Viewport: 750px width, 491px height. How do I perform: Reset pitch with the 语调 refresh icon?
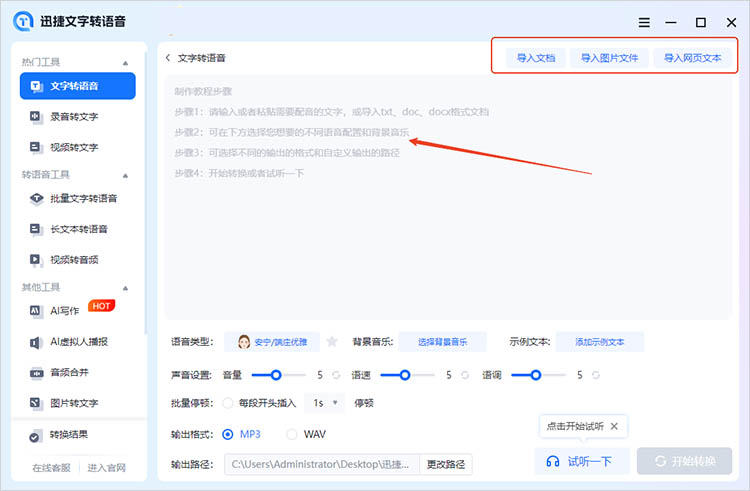(x=596, y=375)
